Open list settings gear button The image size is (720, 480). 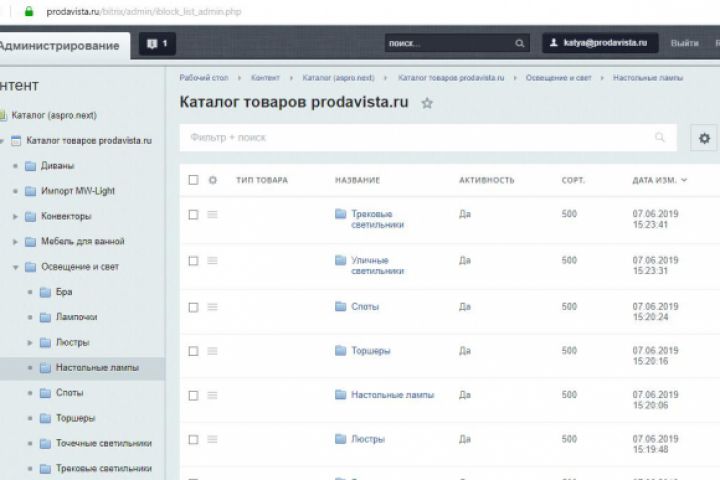tap(704, 138)
